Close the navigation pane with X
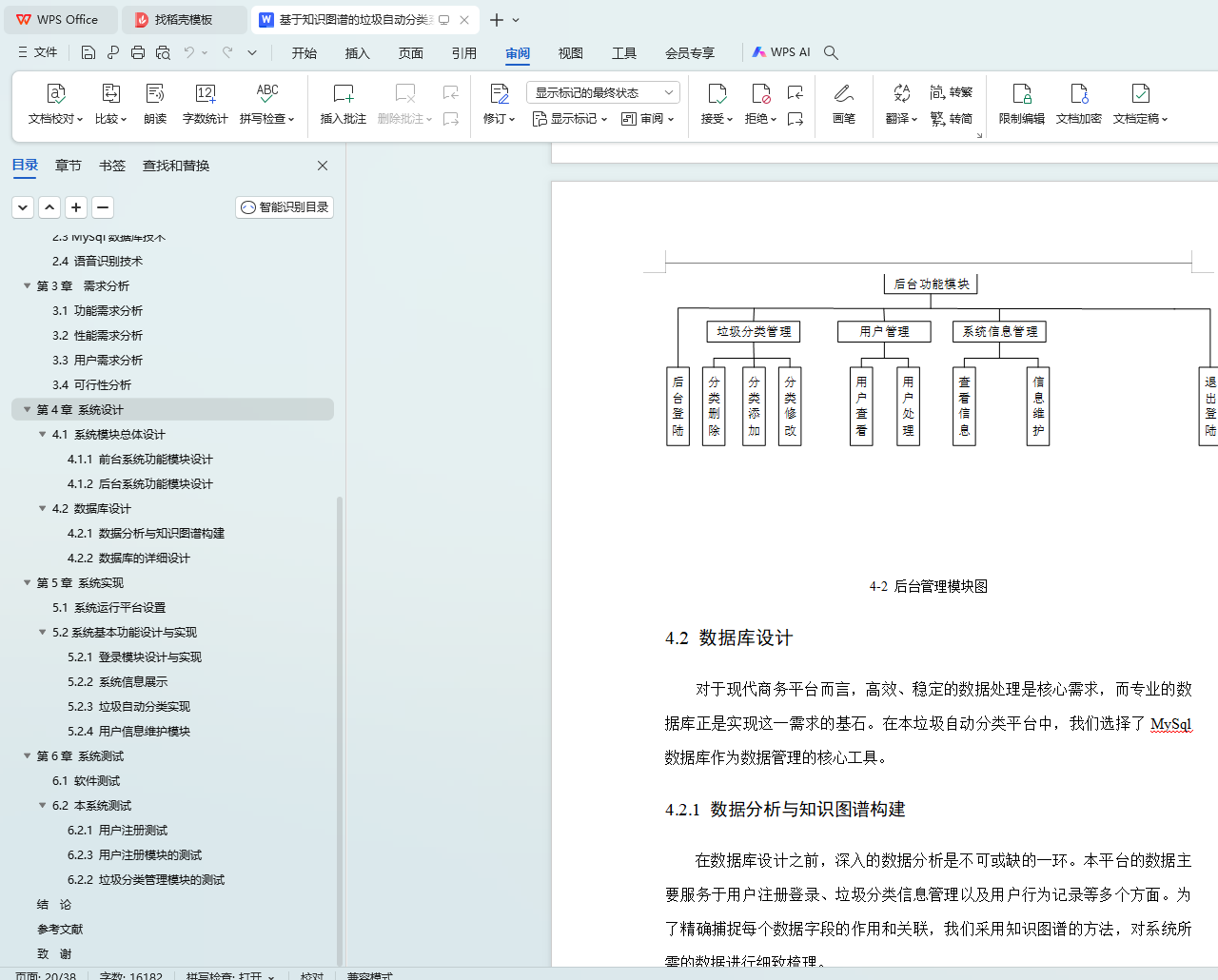Screen dimensions: 1218x980 click(x=323, y=166)
